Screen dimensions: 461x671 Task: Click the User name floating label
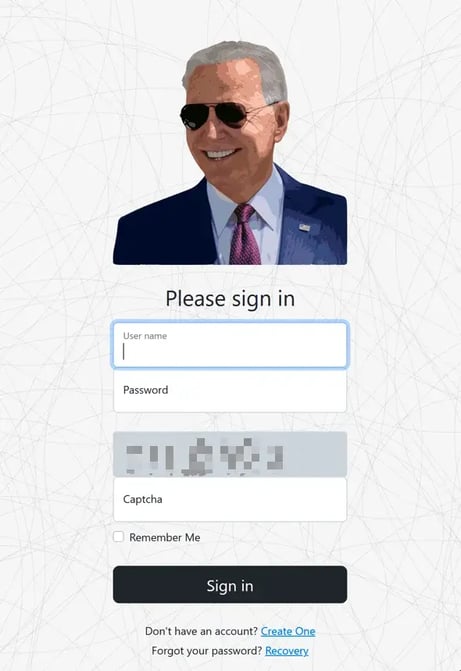pos(145,336)
